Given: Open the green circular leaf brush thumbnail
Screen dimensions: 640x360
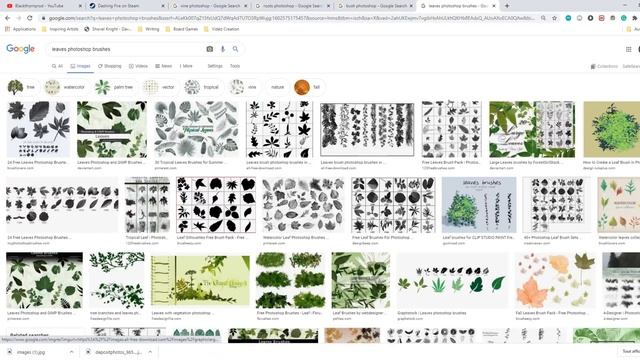Looking at the screenshot, I should coord(611,129).
